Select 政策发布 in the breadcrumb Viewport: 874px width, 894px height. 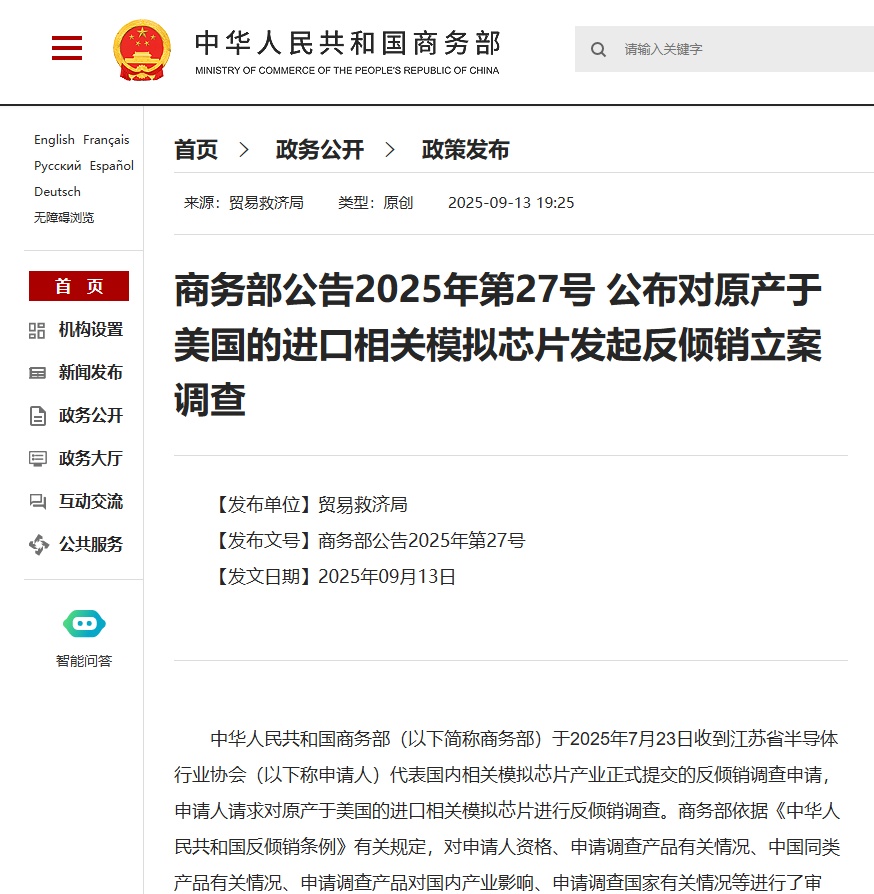(465, 150)
